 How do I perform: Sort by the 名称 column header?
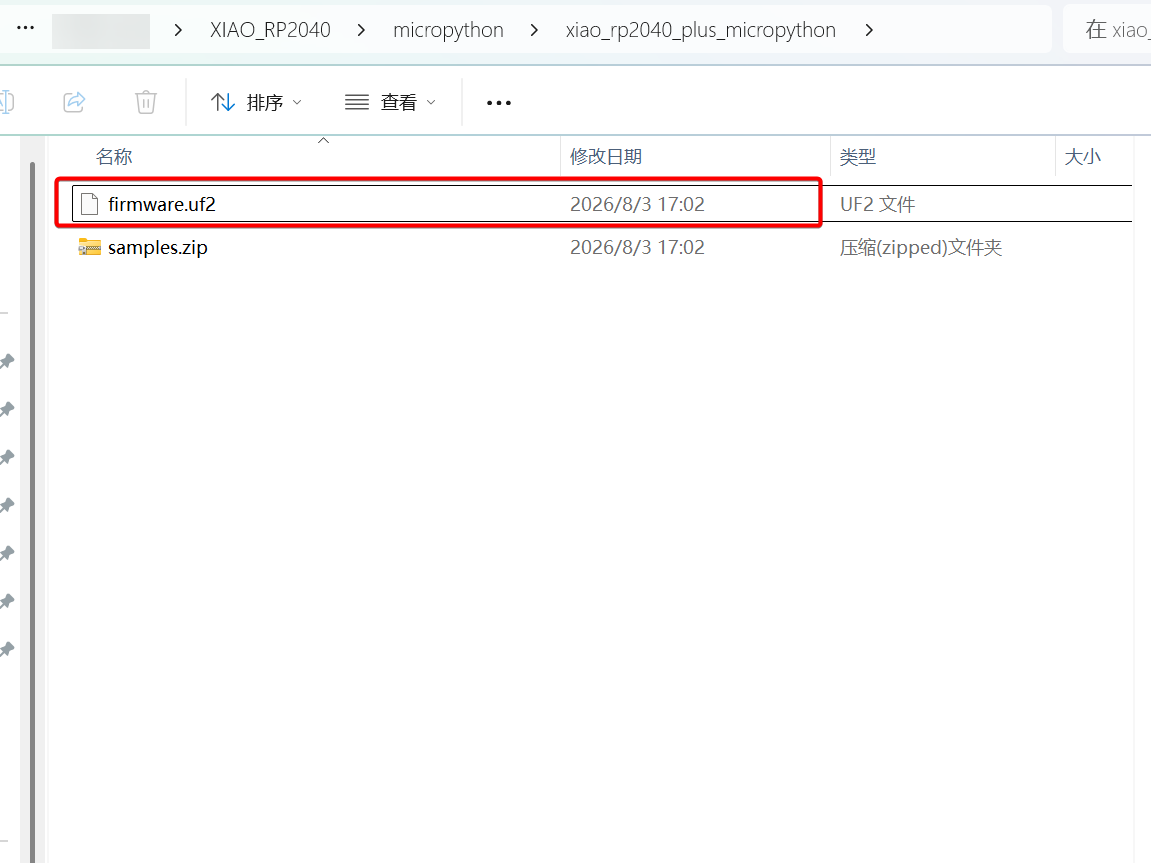click(x=114, y=156)
